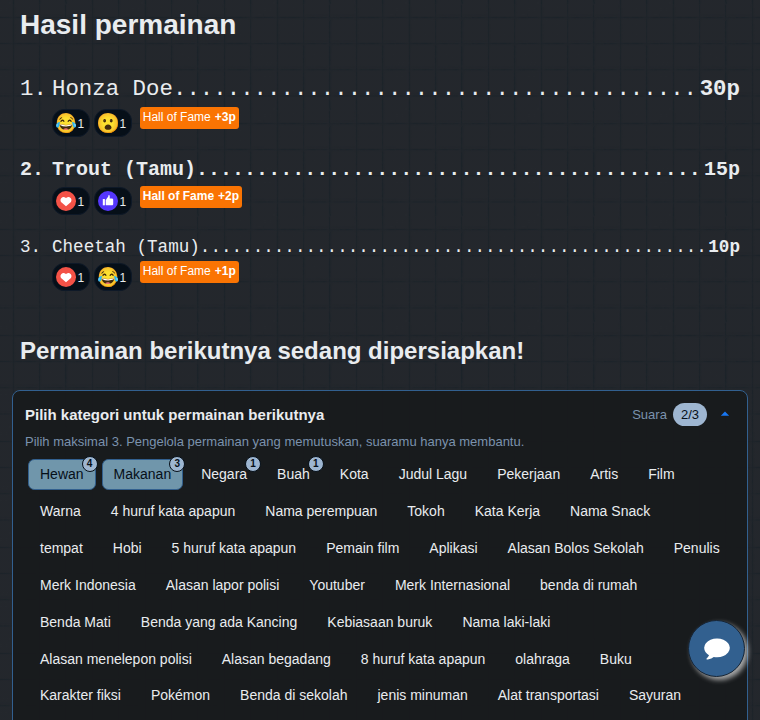Select the Youtuber category
760x720 pixels.
click(x=337, y=585)
